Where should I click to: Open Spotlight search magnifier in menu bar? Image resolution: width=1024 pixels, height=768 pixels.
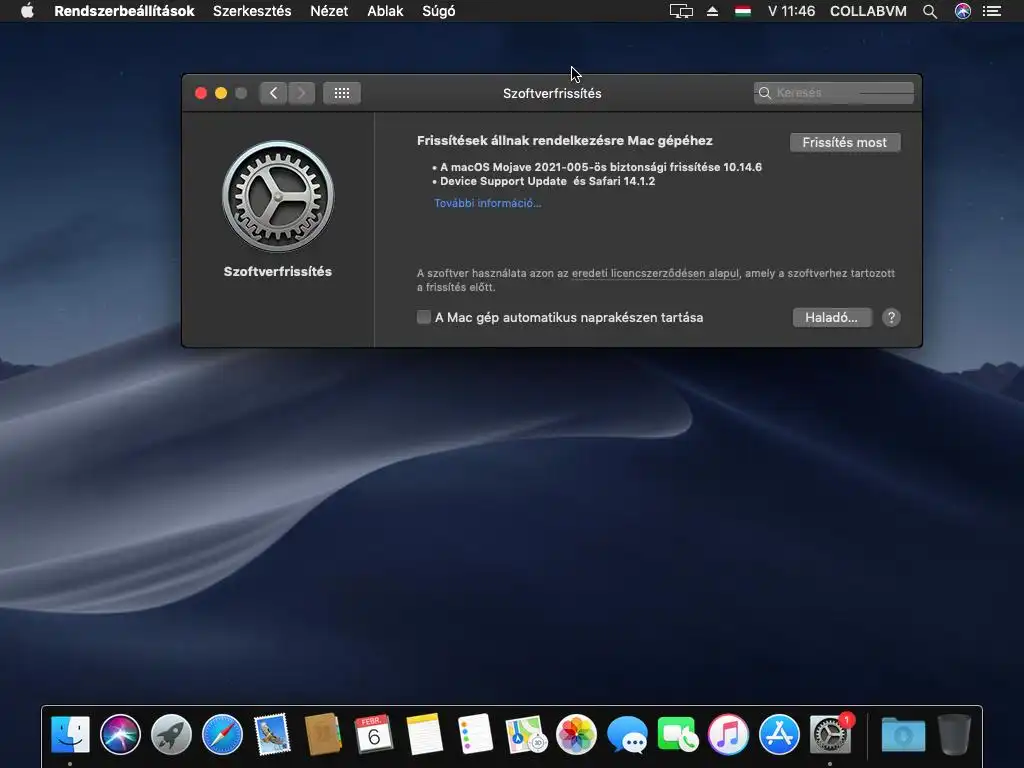pyautogui.click(x=930, y=11)
